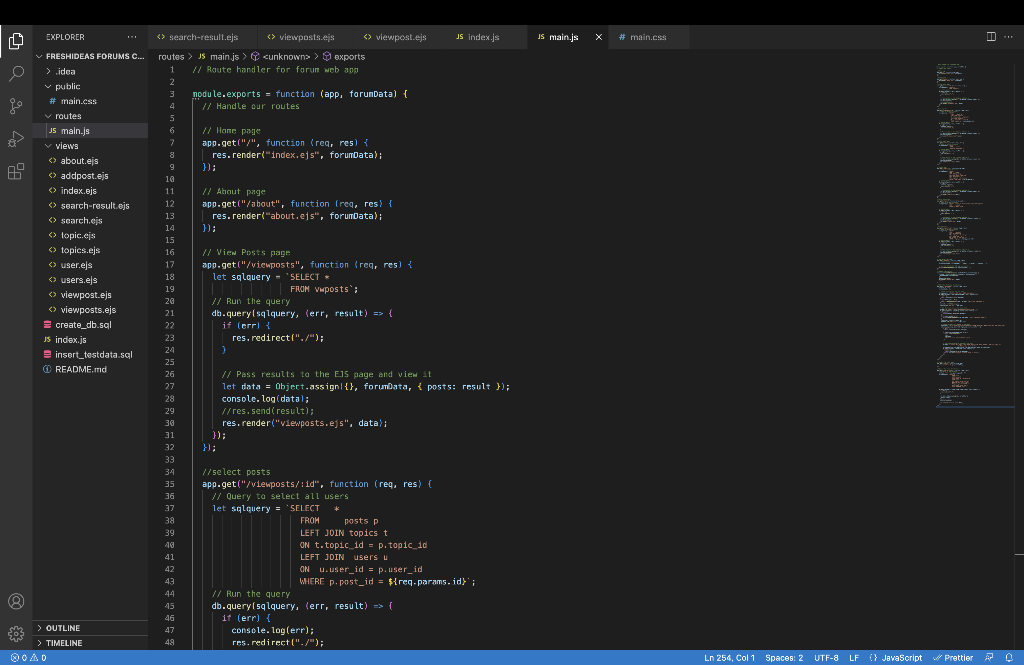Open the Source Control view
This screenshot has height=665, width=1024.
[x=16, y=106]
